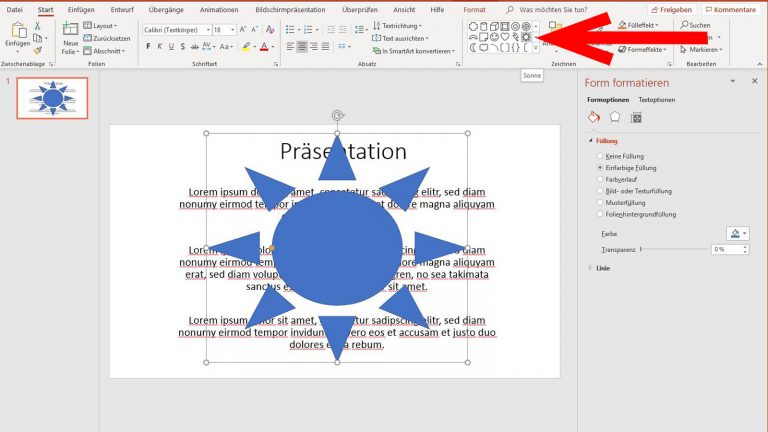Click the Neue Folie icon
Image resolution: width=768 pixels, height=432 pixels.
[x=71, y=29]
